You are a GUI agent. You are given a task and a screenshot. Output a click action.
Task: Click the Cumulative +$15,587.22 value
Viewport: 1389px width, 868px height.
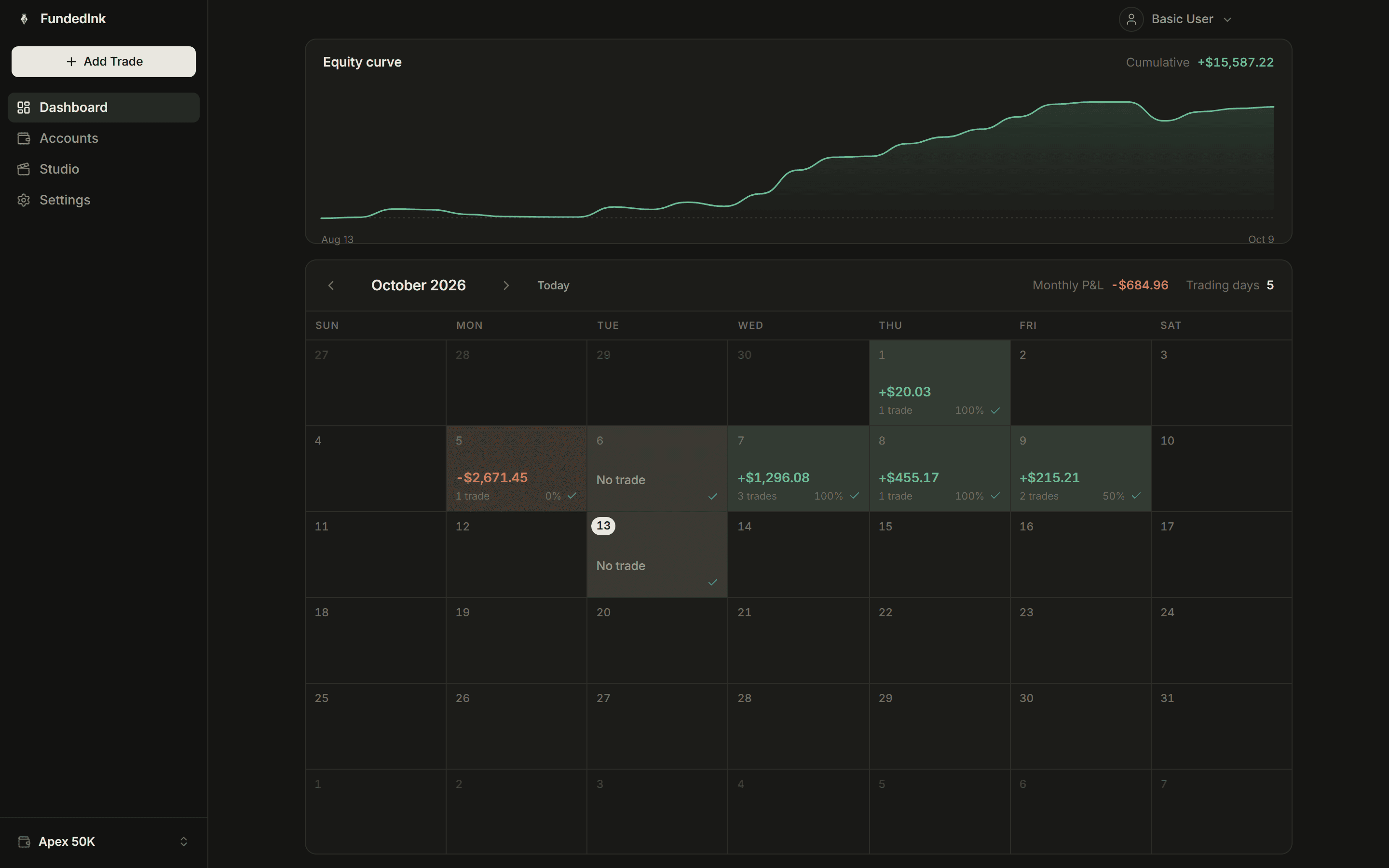point(1235,62)
